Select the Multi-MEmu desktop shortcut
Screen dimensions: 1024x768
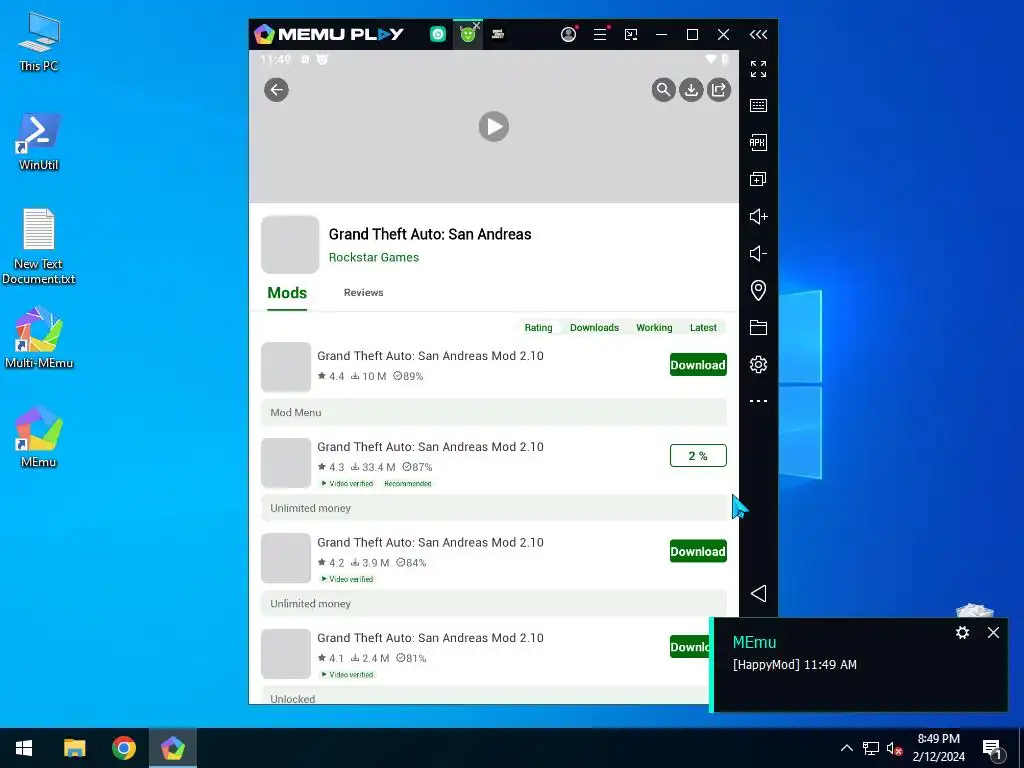click(39, 338)
